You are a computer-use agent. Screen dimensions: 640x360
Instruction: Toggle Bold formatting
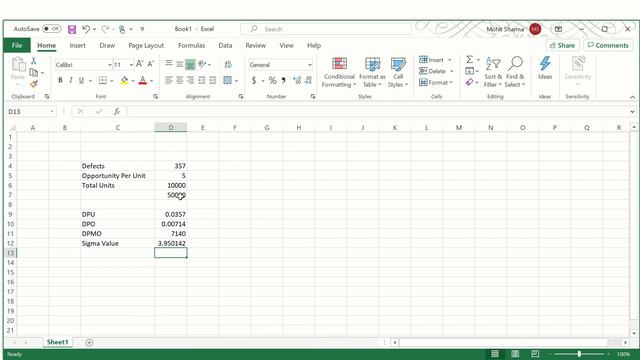[x=60, y=80]
